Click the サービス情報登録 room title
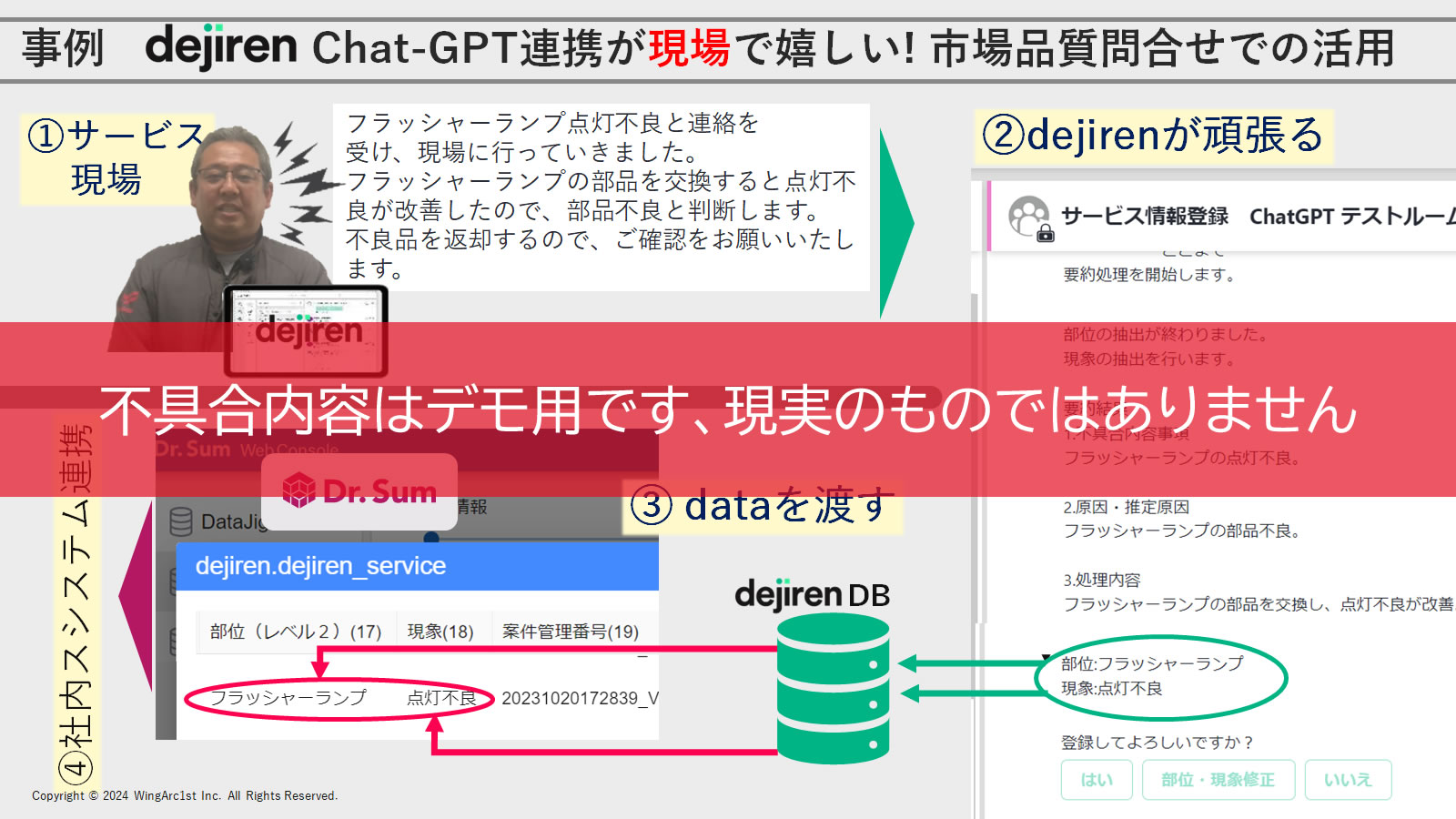The width and height of the screenshot is (1456, 819). click(x=1145, y=217)
